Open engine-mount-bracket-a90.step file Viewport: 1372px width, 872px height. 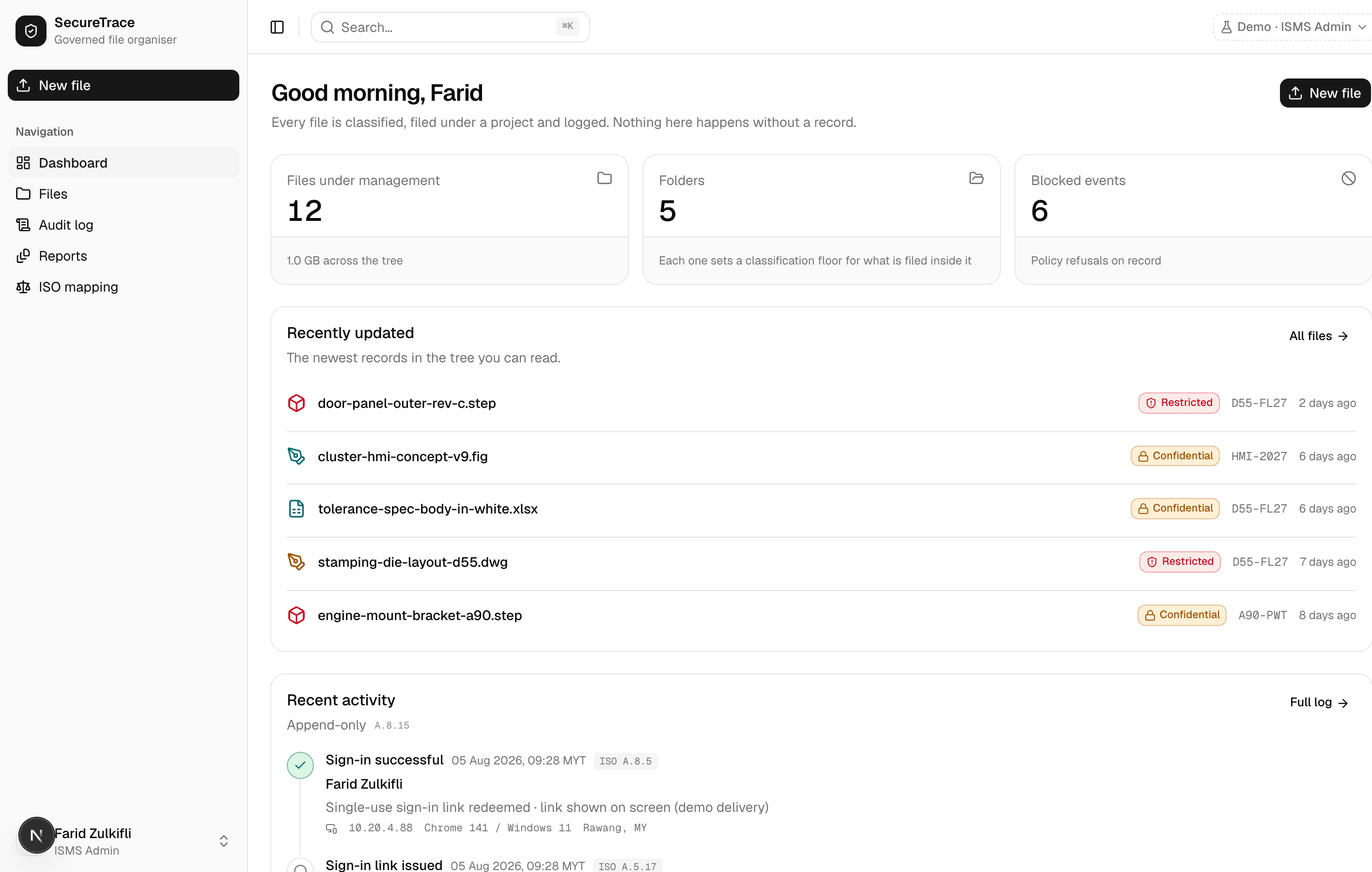pyautogui.click(x=420, y=615)
